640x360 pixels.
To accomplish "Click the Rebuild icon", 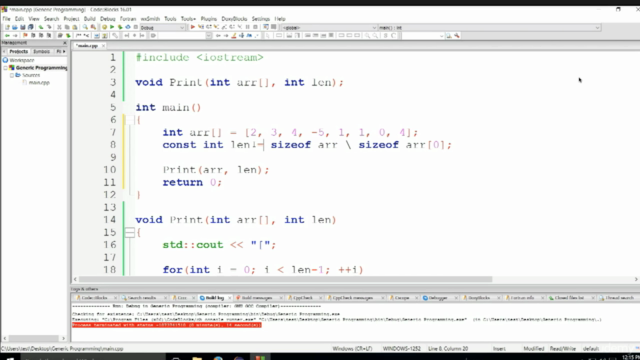I will point(128,27).
